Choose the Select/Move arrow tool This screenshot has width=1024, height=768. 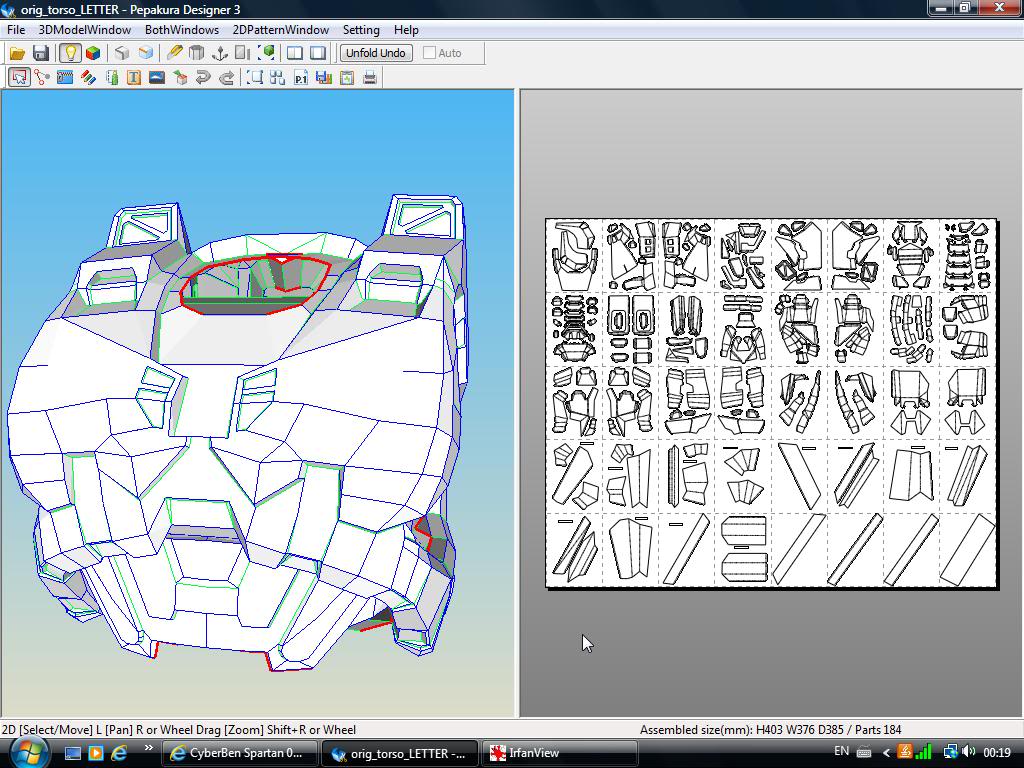19,78
